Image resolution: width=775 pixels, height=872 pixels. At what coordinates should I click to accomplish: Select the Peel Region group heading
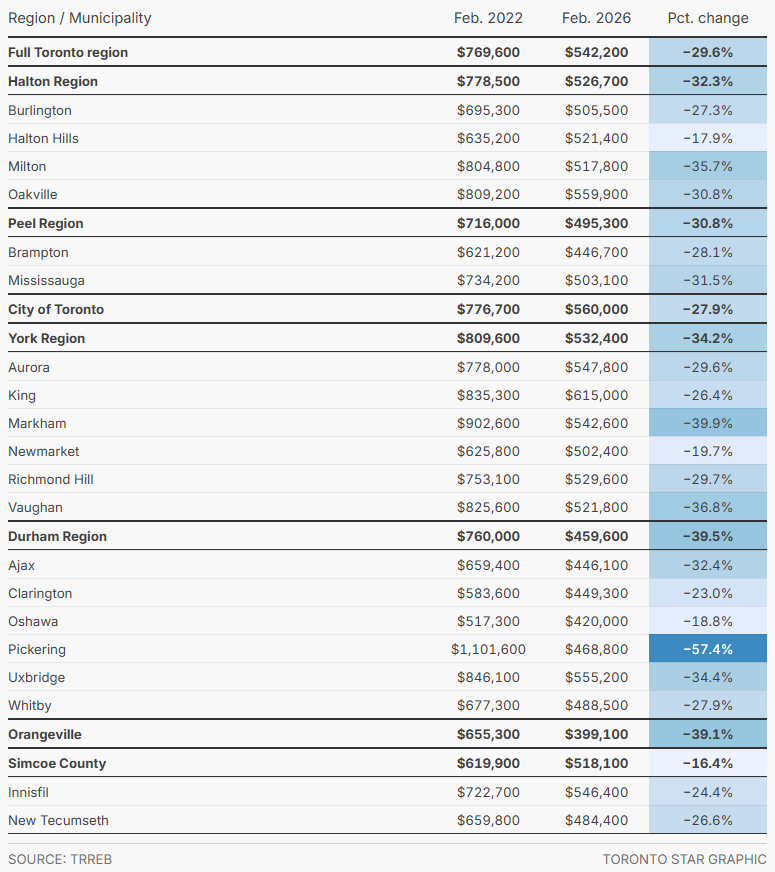(46, 223)
